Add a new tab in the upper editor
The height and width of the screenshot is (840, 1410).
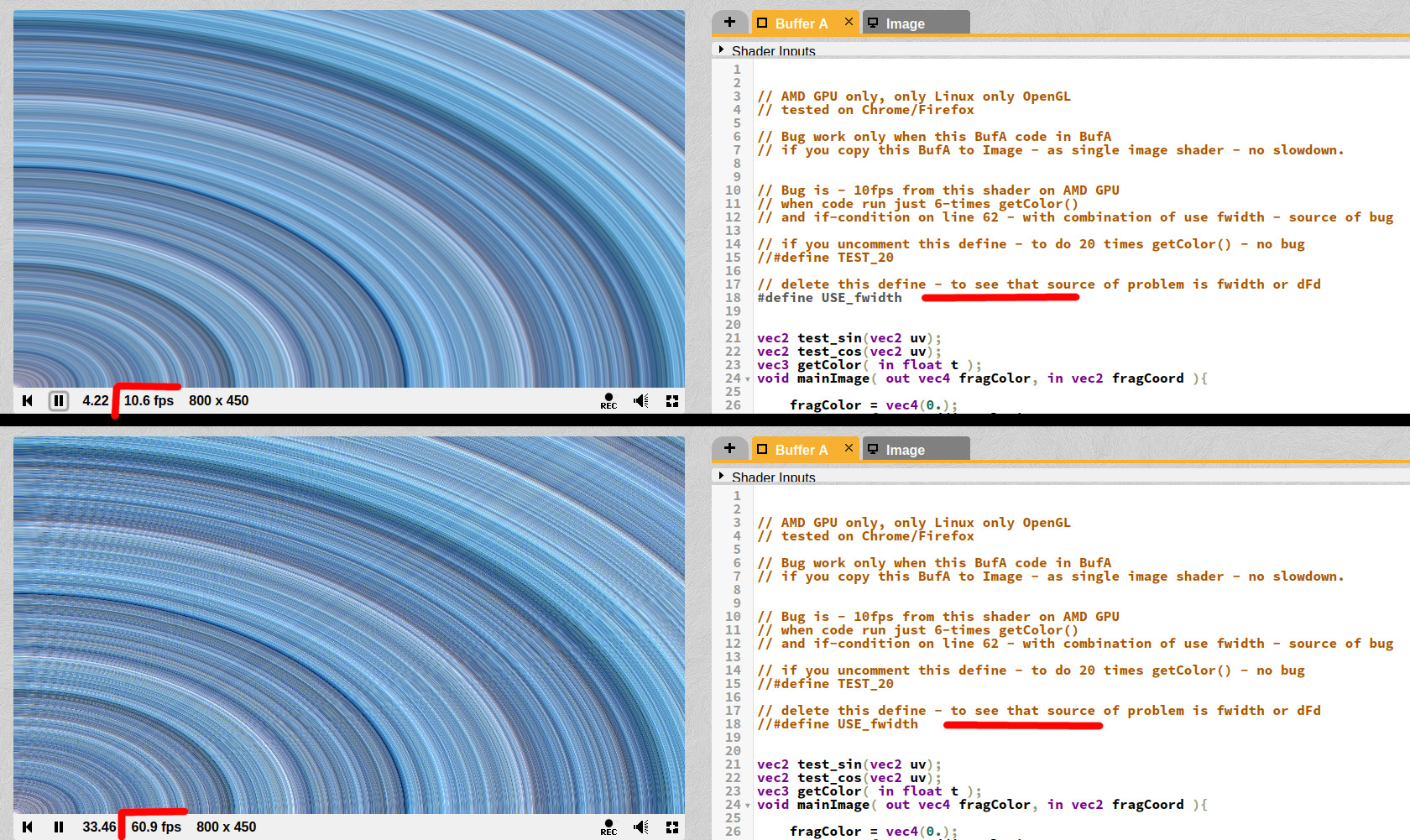point(729,23)
